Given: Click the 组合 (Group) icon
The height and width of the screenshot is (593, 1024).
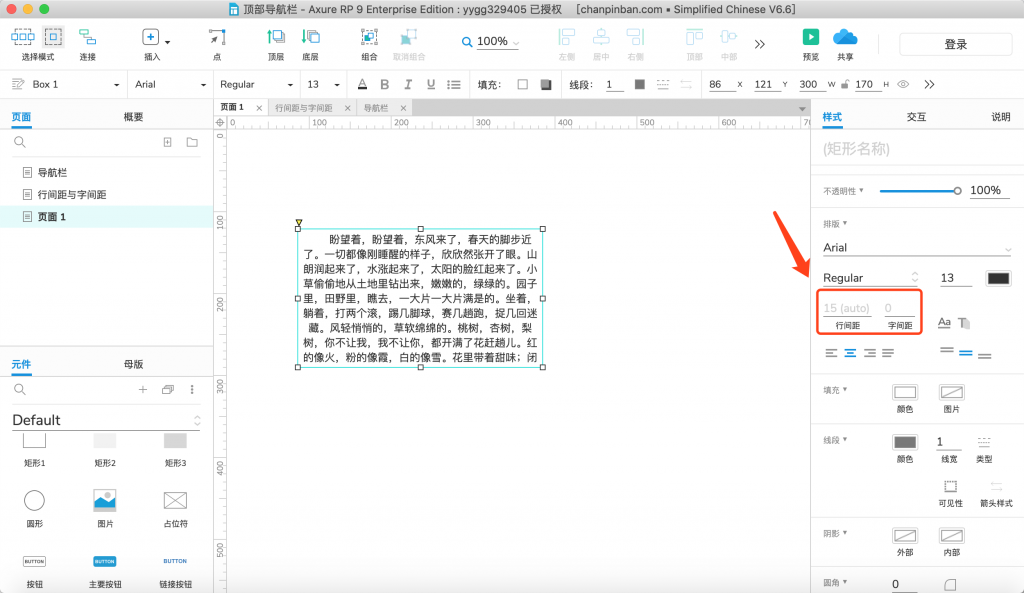Looking at the screenshot, I should (x=369, y=37).
